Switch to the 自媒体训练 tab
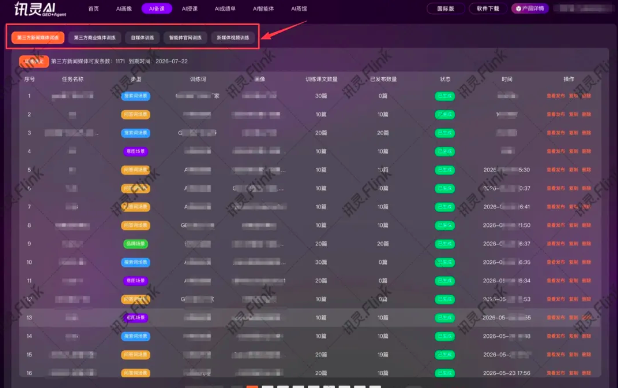The image size is (618, 388). pyautogui.click(x=142, y=37)
